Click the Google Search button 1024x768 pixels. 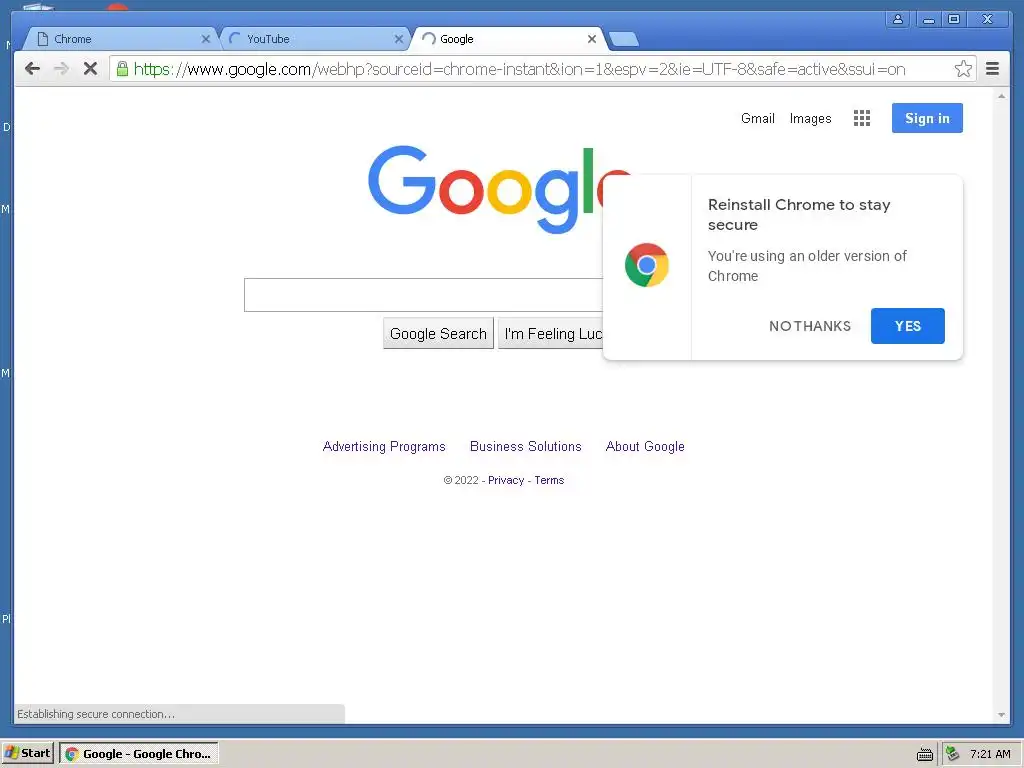pos(438,334)
